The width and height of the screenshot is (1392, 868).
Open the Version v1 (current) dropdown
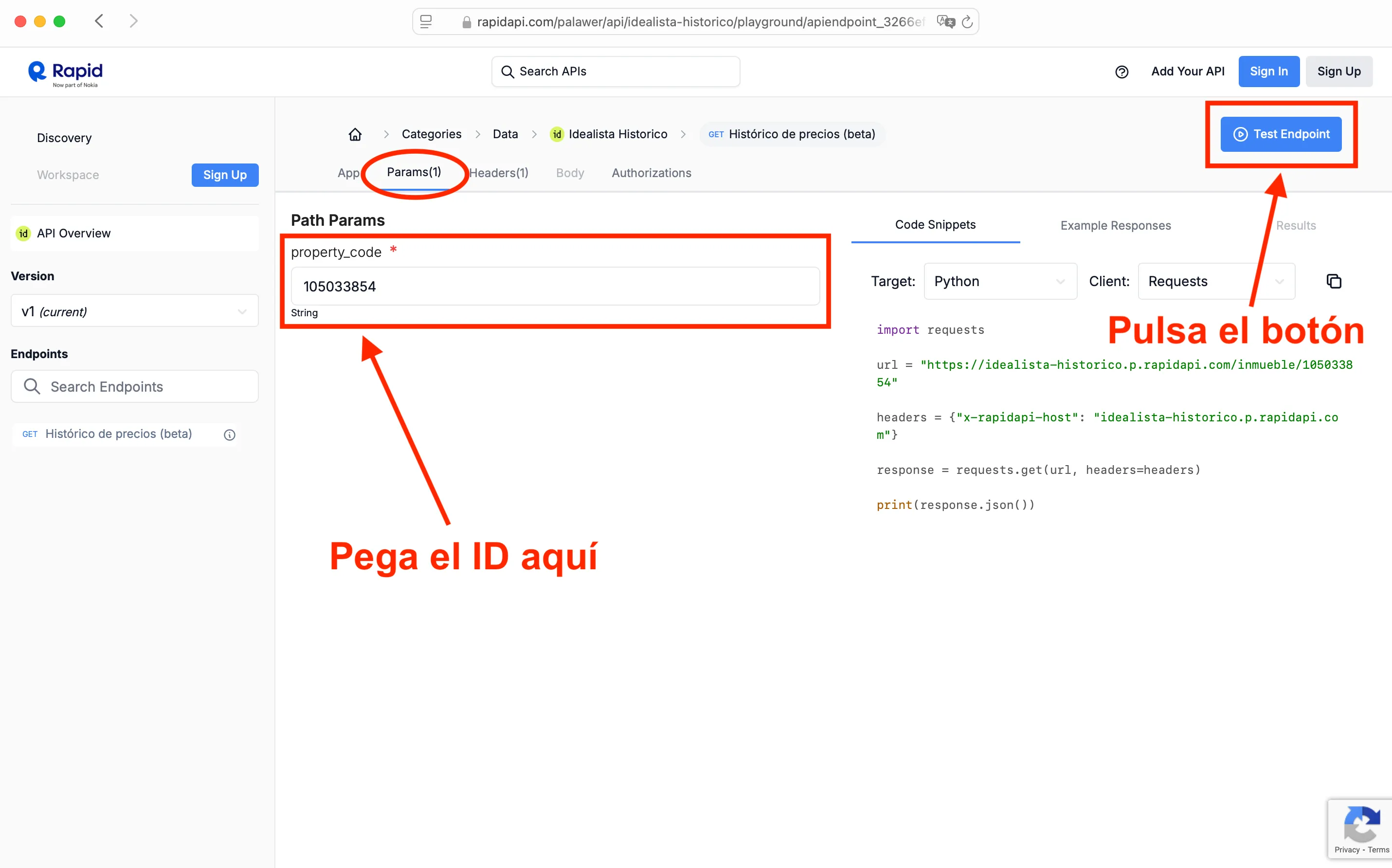[134, 311]
